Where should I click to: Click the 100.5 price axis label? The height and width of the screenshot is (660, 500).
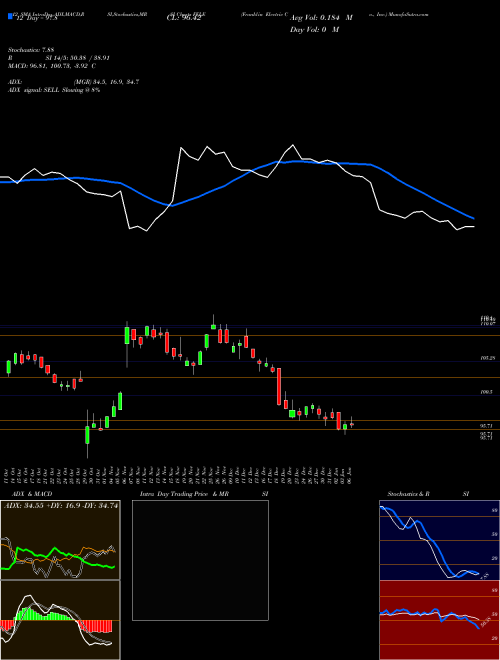point(487,392)
